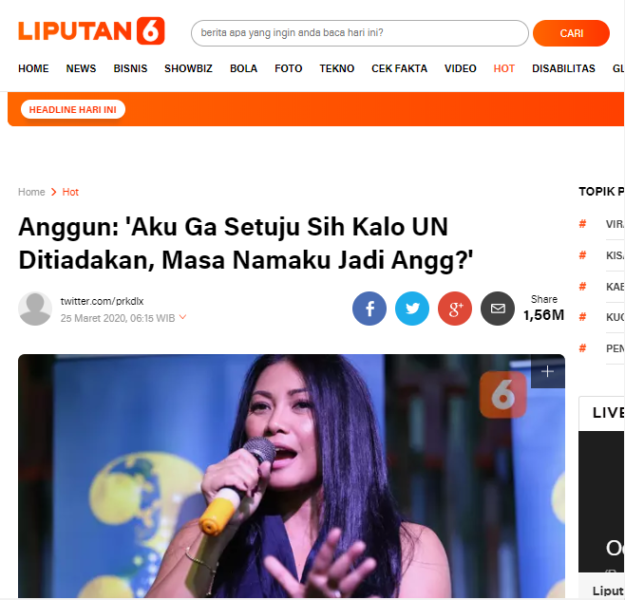
Task: Click the CARI search button
Action: pos(571,33)
